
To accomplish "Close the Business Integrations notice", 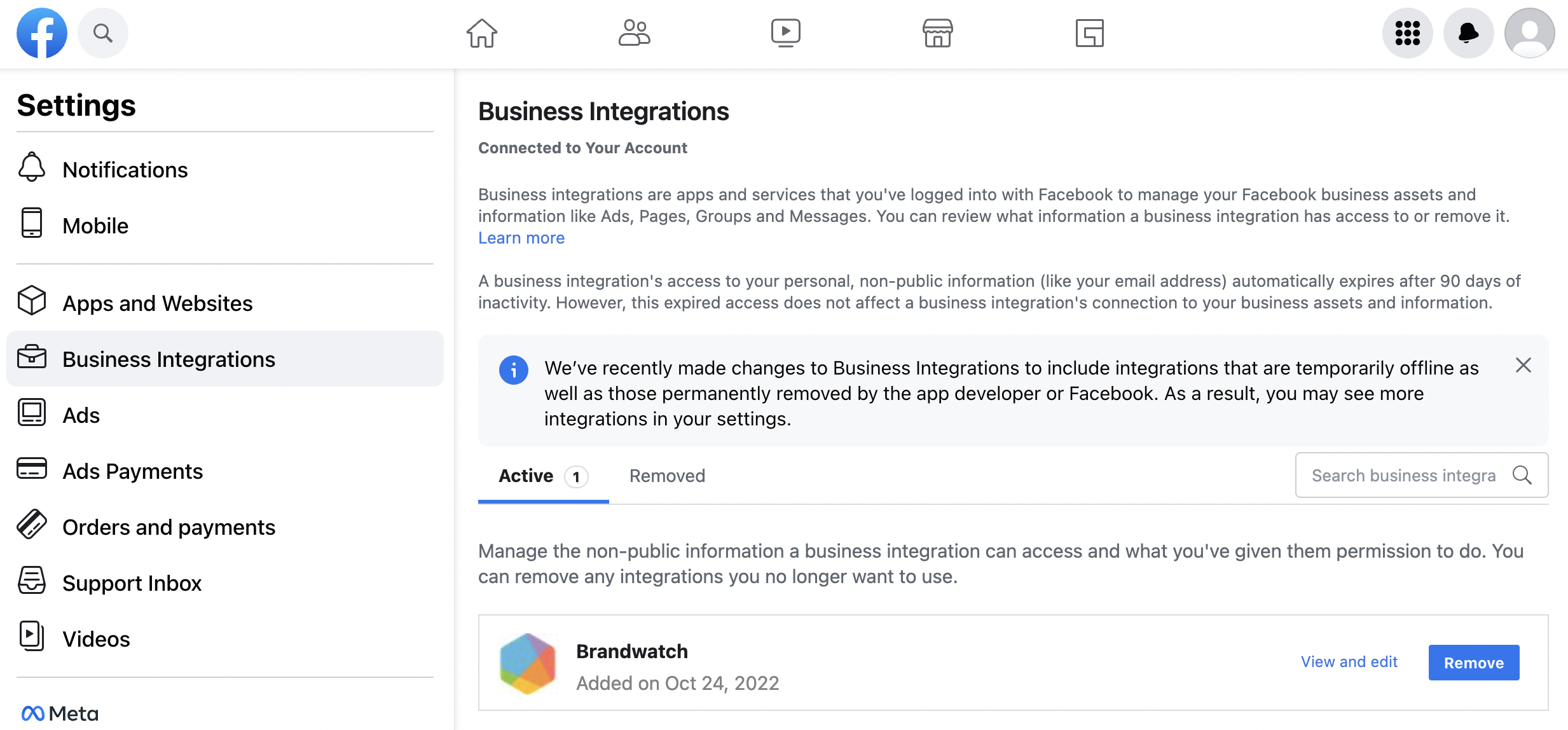I will point(1523,364).
